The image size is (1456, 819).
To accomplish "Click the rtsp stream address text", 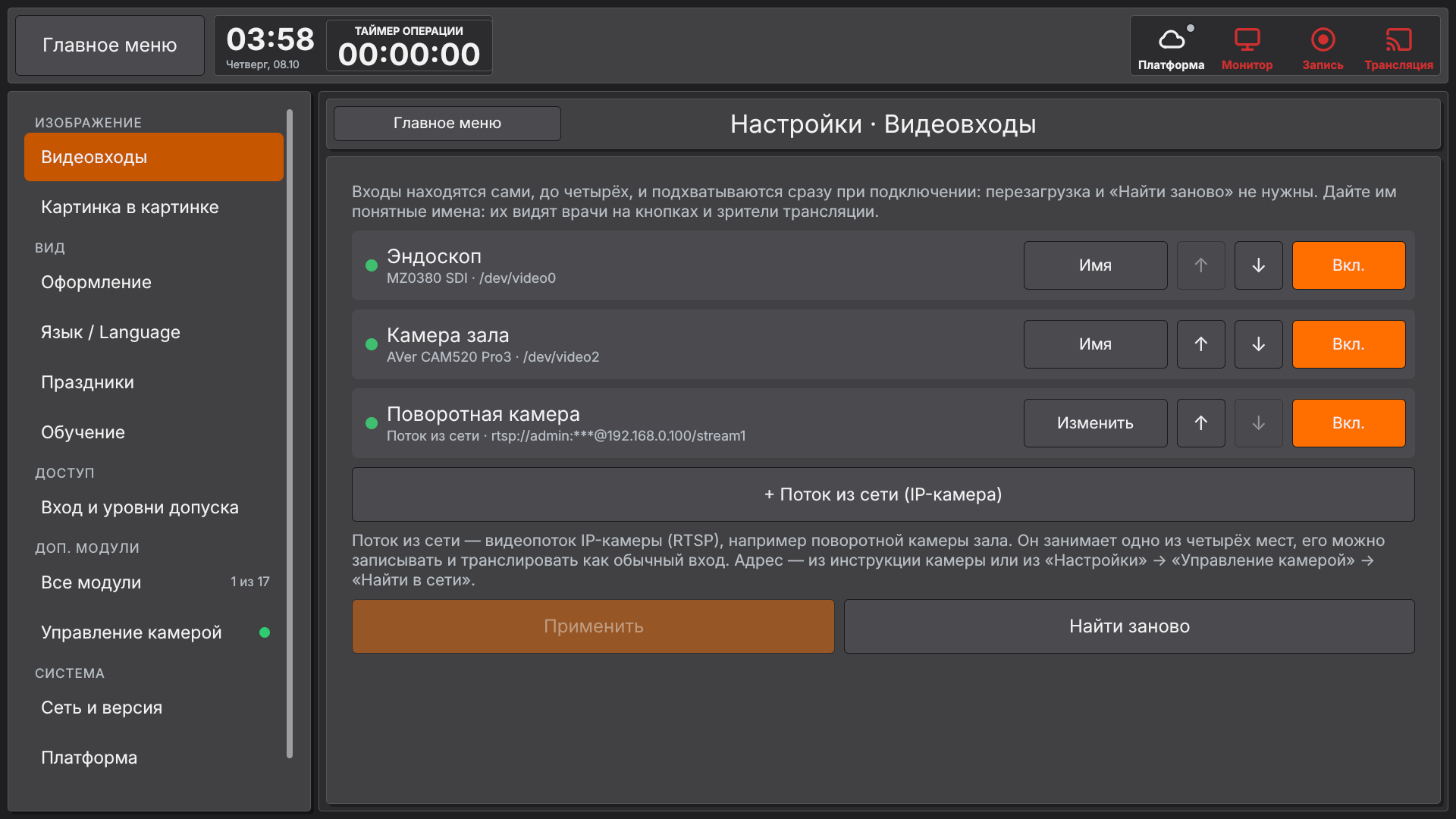I will pos(618,436).
